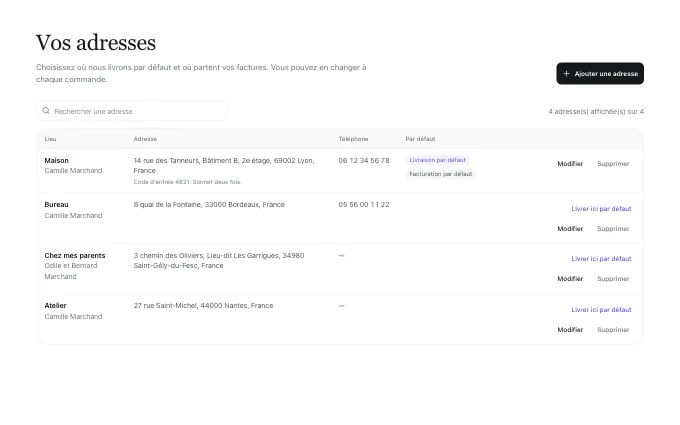Click the Facturation par défaut badge

441,174
